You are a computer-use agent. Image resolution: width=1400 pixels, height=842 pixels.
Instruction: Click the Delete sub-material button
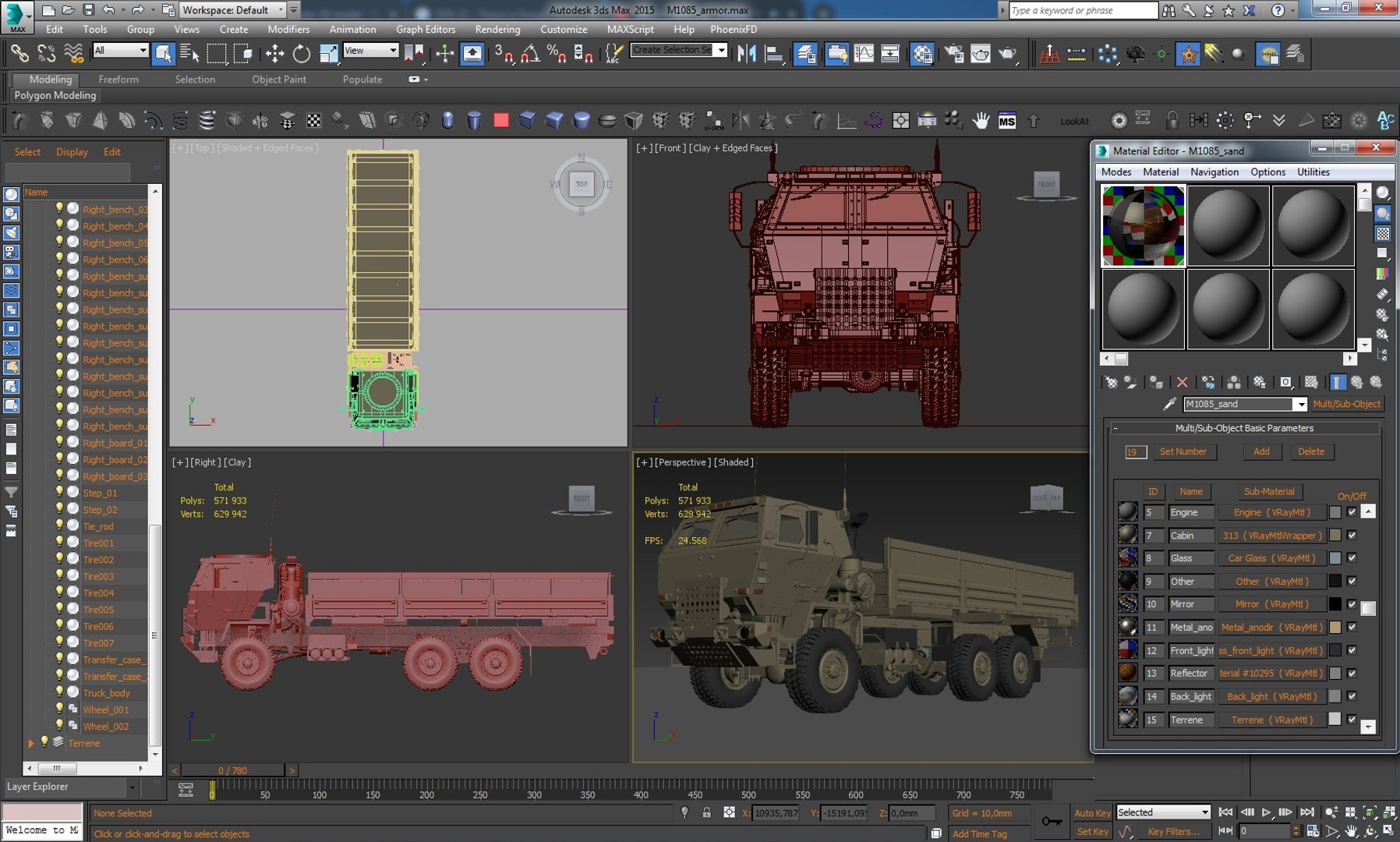pyautogui.click(x=1311, y=451)
